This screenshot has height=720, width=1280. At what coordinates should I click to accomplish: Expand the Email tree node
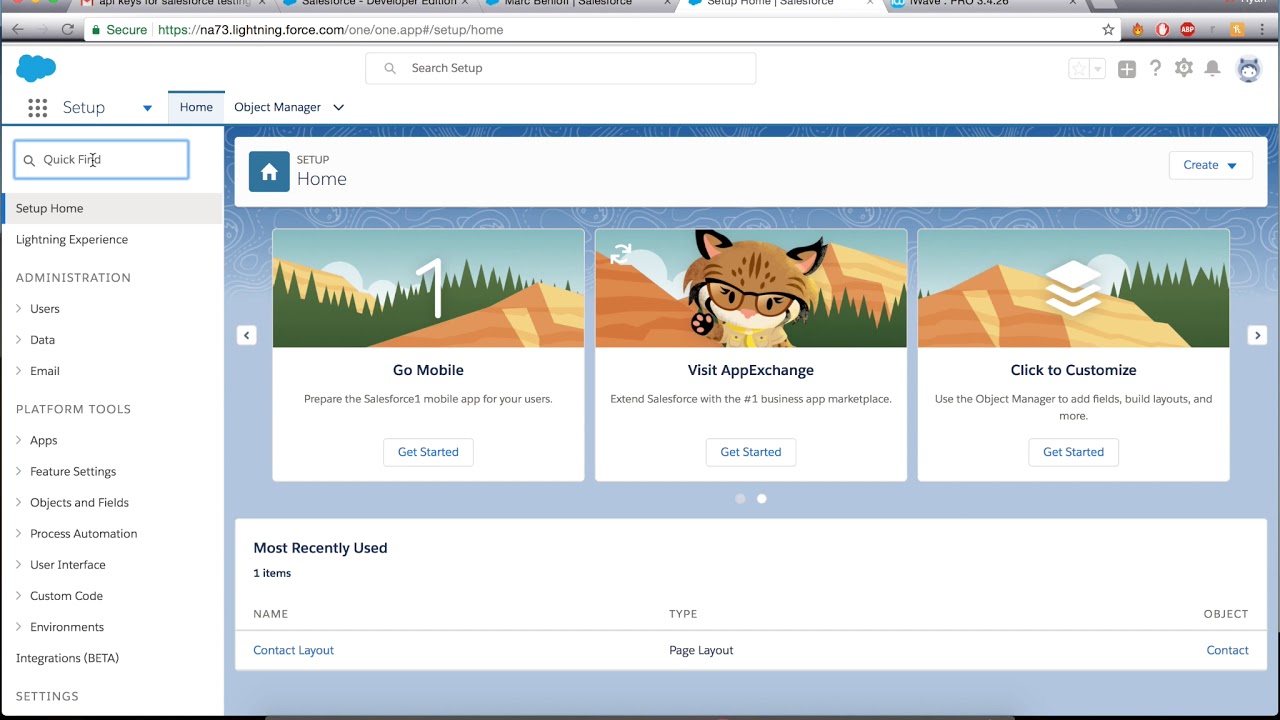(19, 371)
